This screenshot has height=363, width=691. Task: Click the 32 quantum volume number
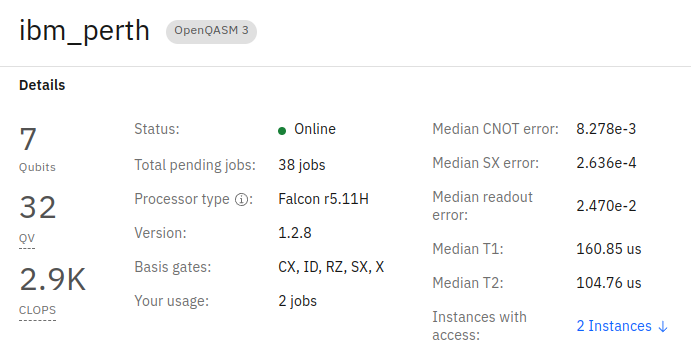coord(37,207)
